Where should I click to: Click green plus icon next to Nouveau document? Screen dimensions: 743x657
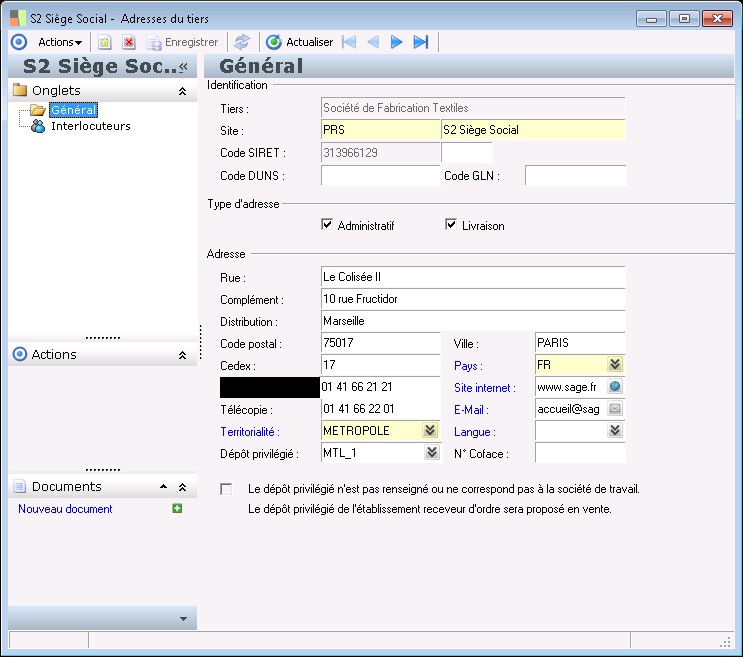(x=177, y=509)
